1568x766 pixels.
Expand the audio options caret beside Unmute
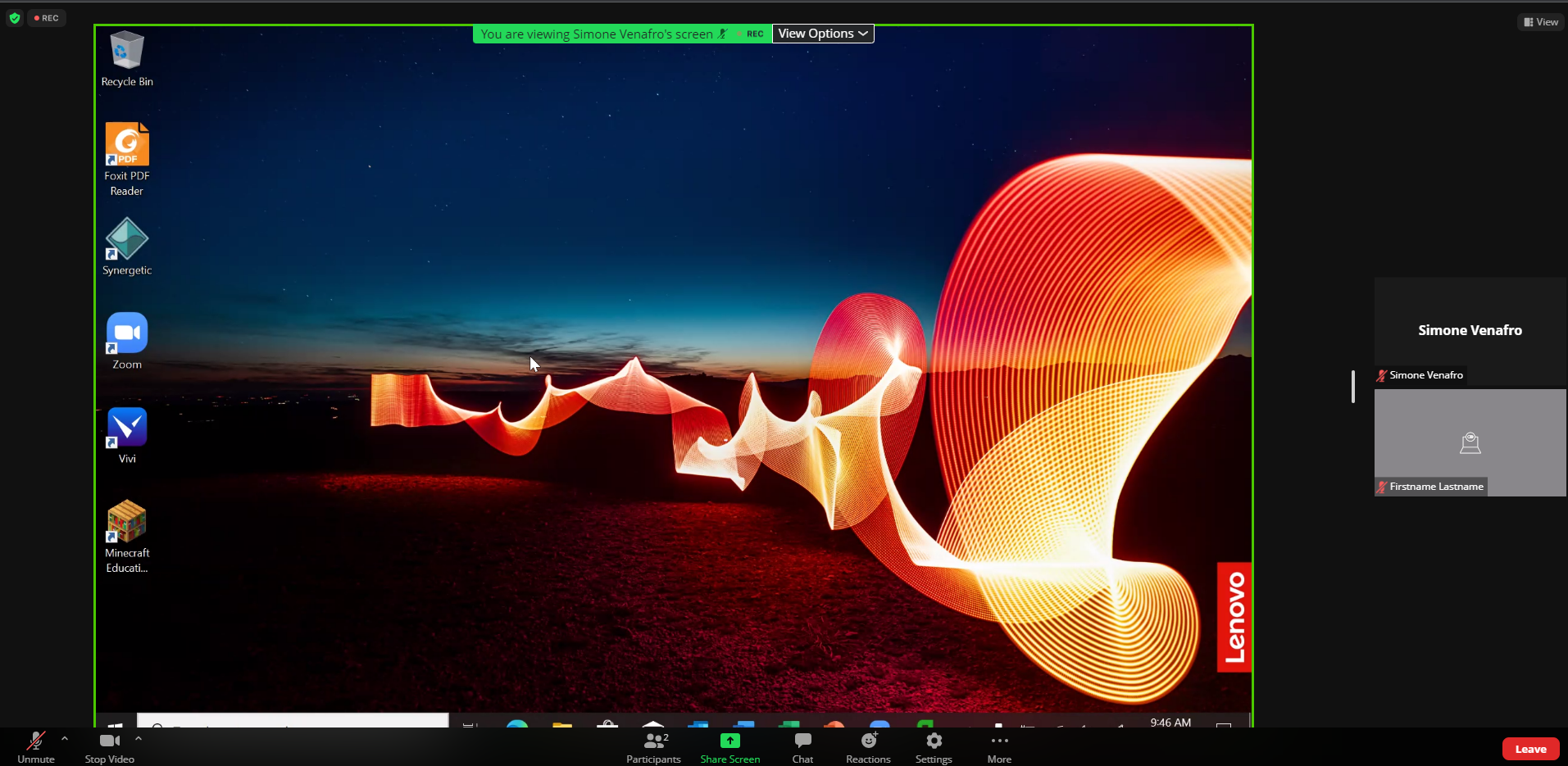tap(65, 738)
